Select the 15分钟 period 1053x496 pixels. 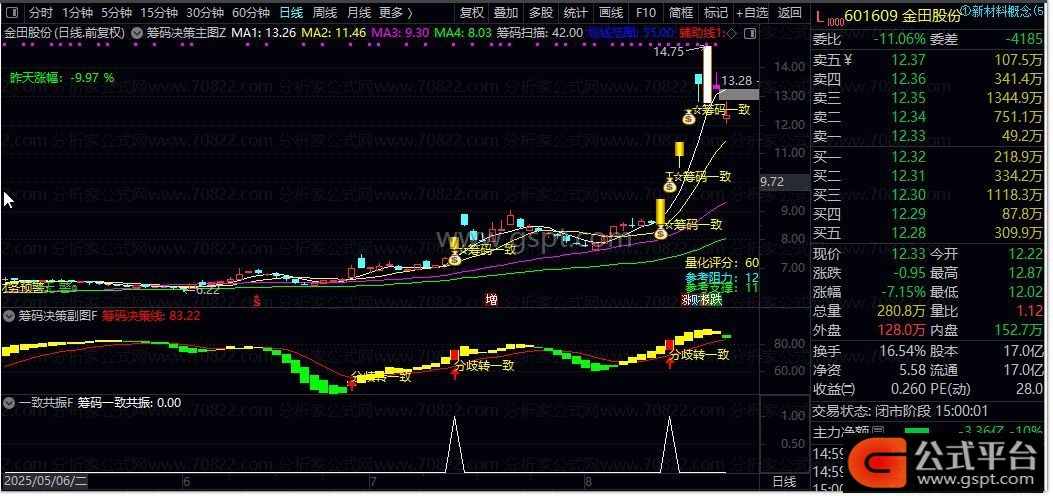pos(159,12)
